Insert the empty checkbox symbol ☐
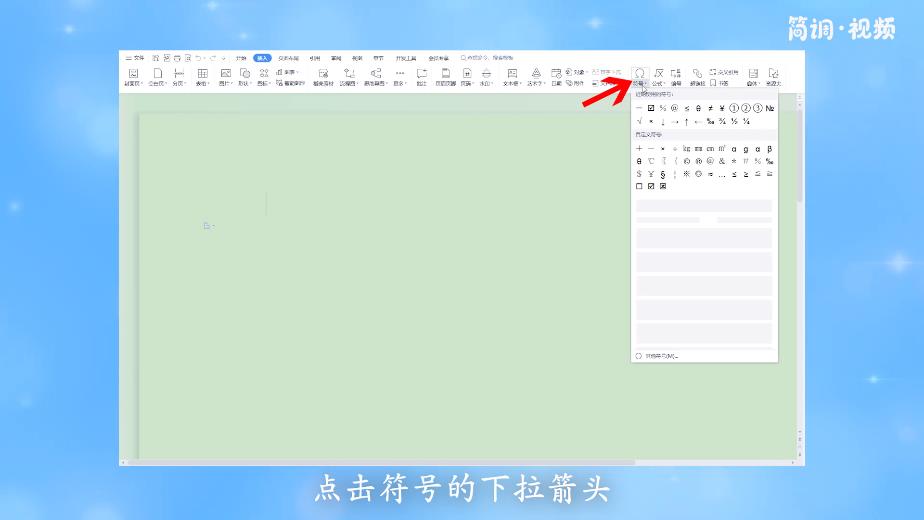This screenshot has height=520, width=924. pos(639,186)
